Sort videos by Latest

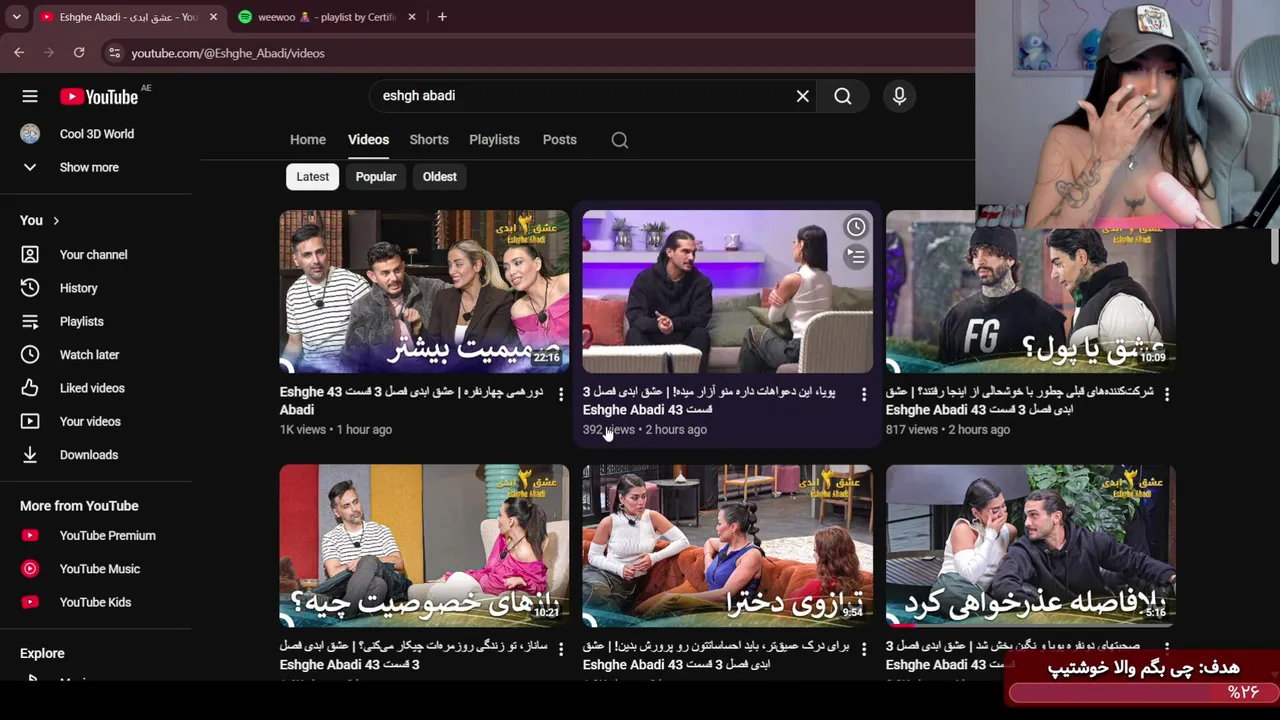click(312, 177)
